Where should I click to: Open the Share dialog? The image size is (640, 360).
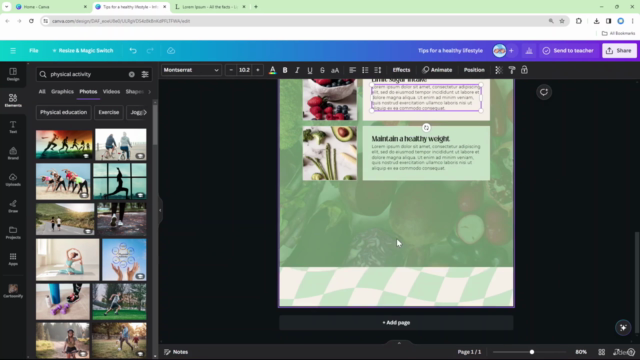click(x=619, y=51)
